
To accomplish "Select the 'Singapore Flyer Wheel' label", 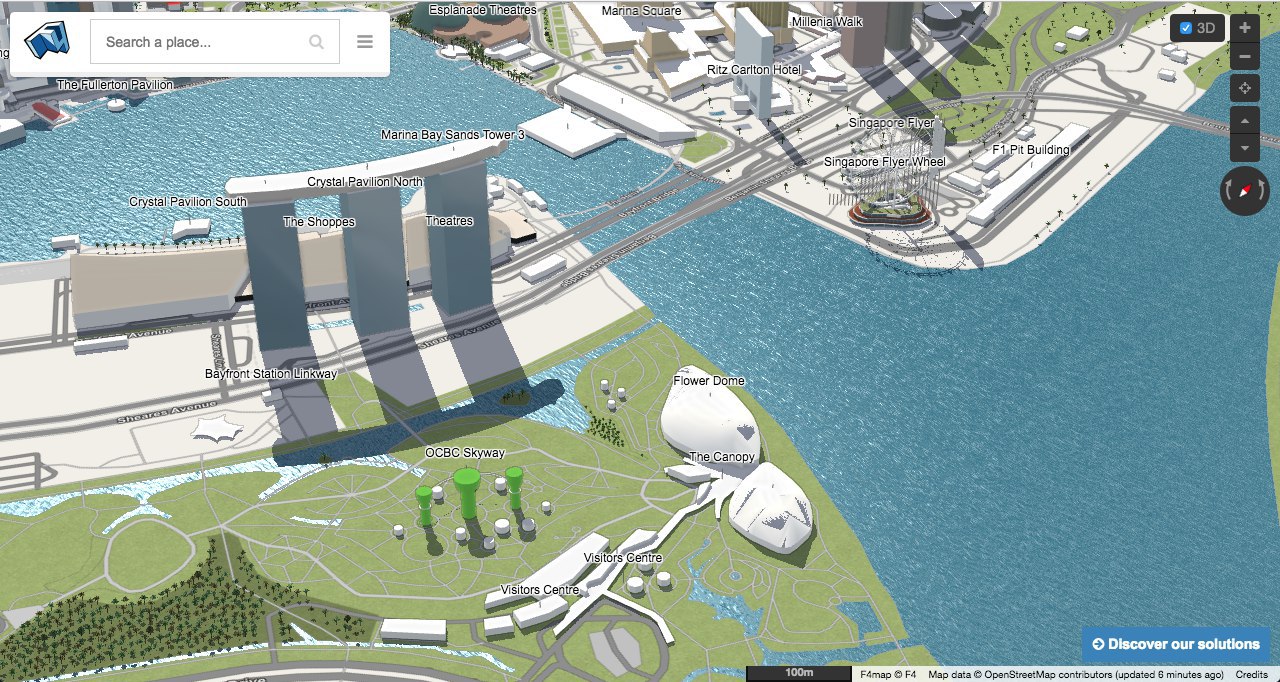I will [x=885, y=162].
